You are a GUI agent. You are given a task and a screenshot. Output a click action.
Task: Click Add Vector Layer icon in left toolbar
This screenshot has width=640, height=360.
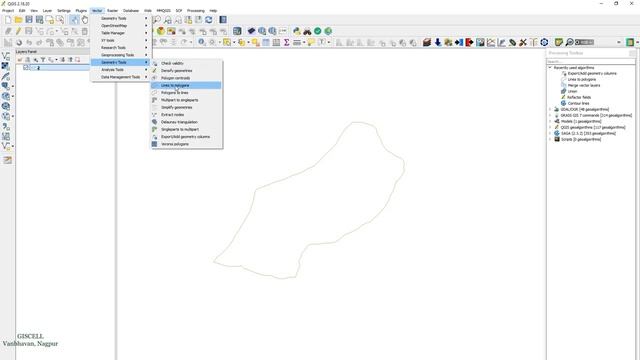pos(6,56)
